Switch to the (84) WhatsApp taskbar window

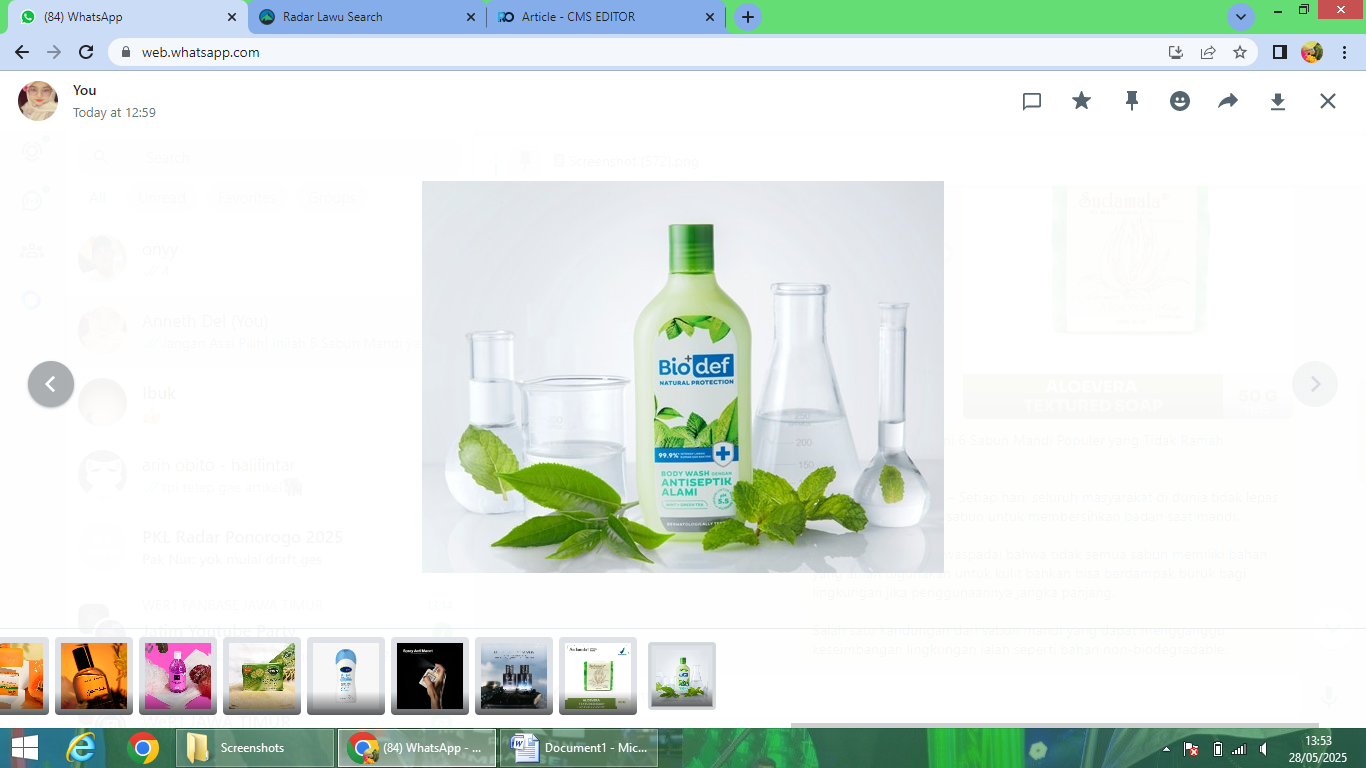[x=417, y=748]
